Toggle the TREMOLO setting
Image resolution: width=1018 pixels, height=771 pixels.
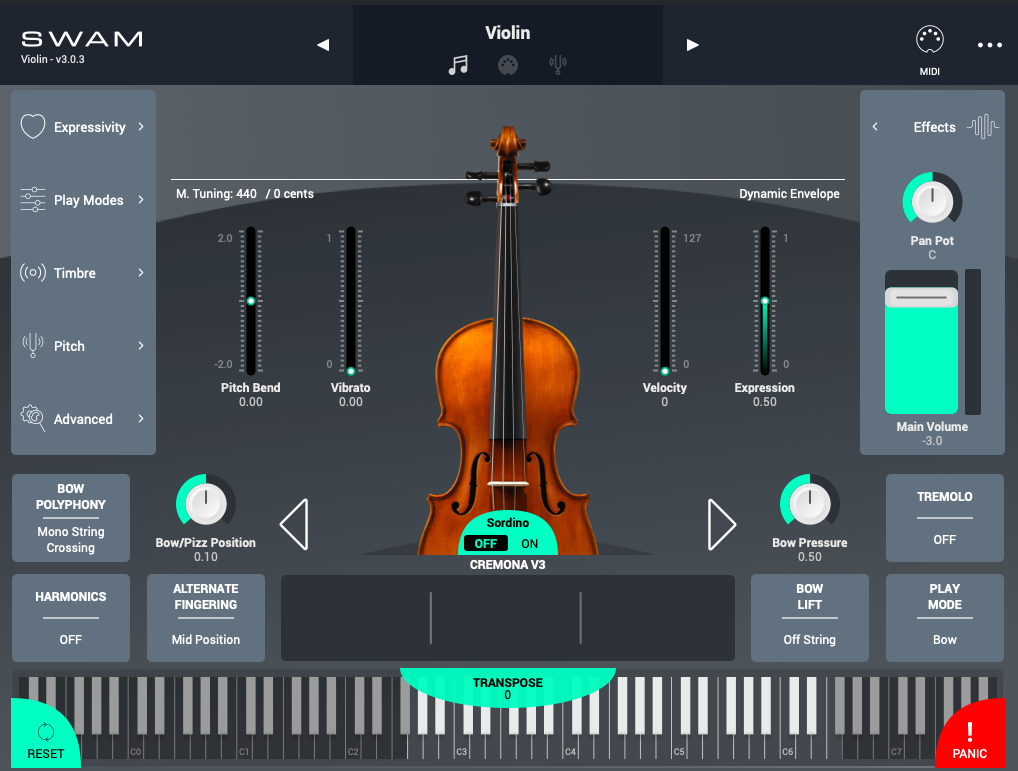pyautogui.click(x=944, y=518)
